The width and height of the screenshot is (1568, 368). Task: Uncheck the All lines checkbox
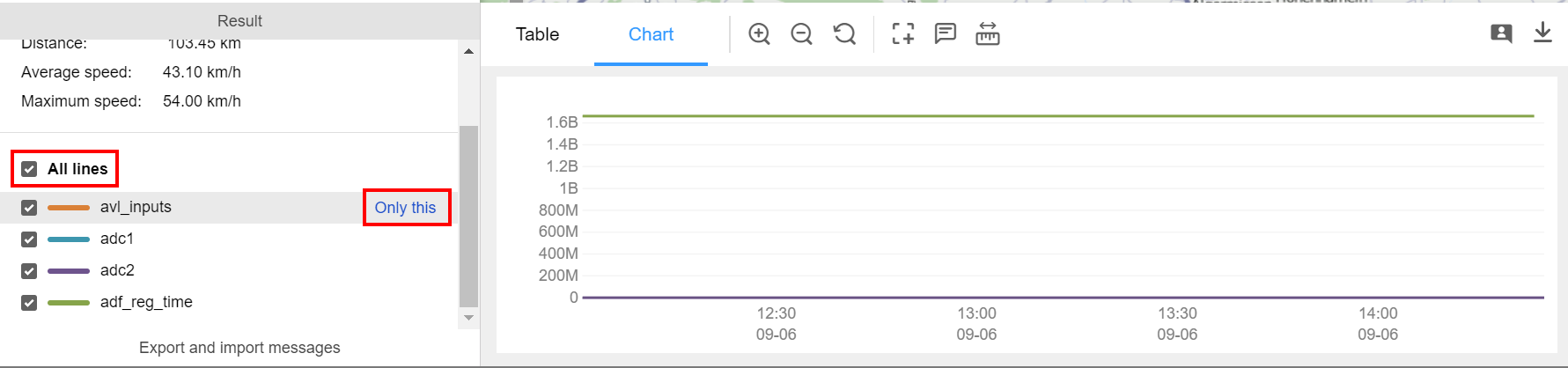(x=29, y=169)
